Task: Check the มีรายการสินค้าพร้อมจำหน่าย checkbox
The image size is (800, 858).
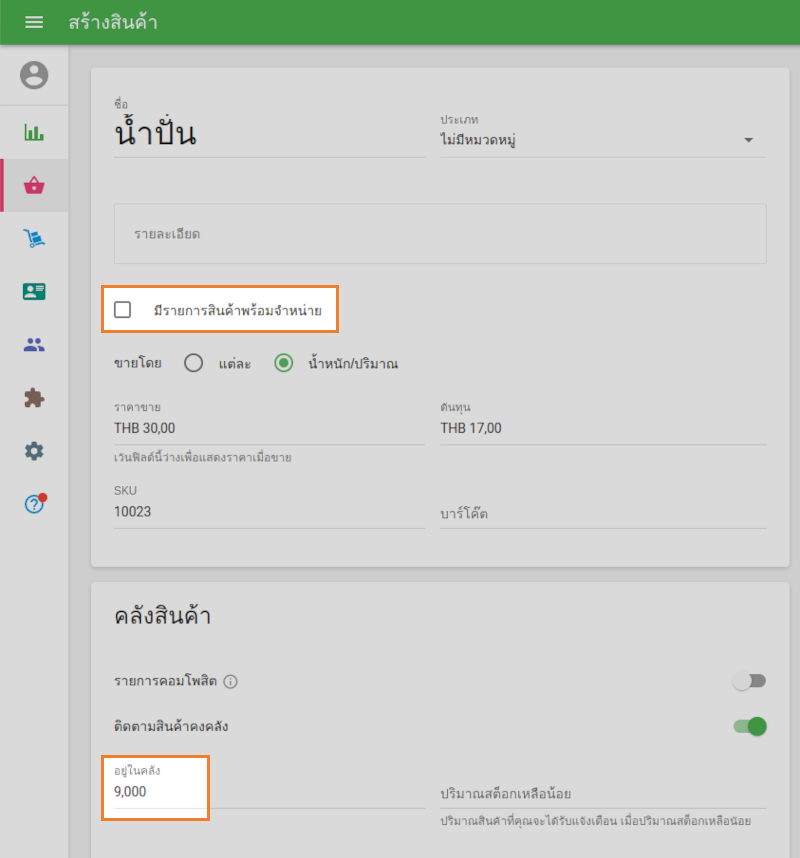Action: pos(123,310)
